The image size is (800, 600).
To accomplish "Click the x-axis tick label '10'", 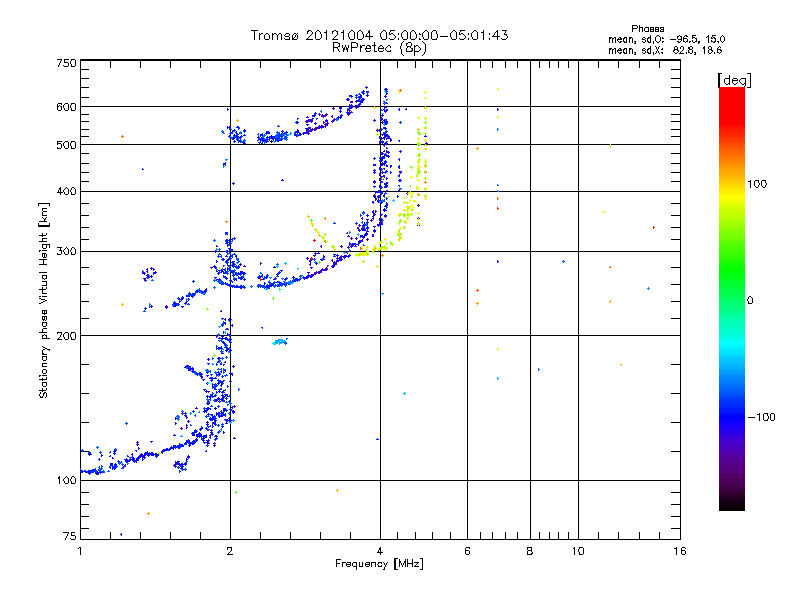I will click(578, 551).
